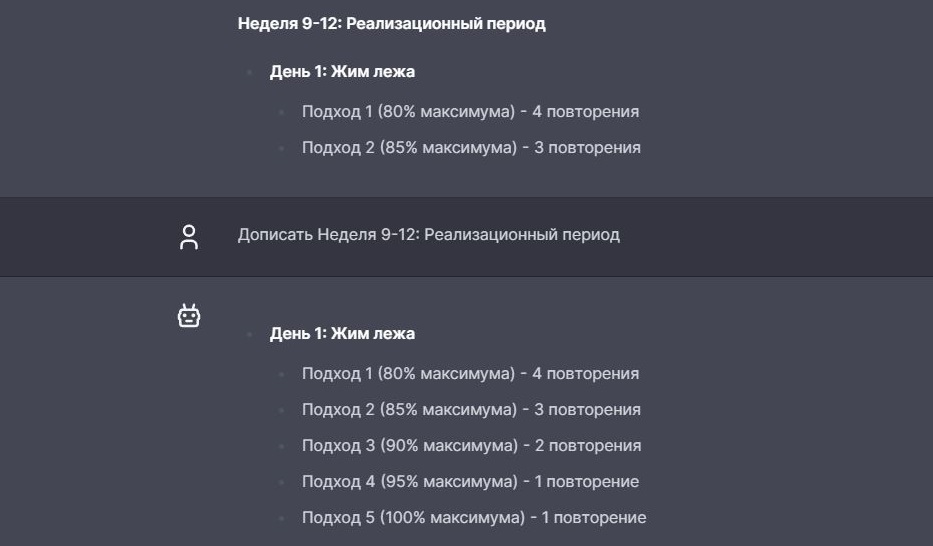Click the user message Дописать Неделя 9-12

click(x=428, y=234)
